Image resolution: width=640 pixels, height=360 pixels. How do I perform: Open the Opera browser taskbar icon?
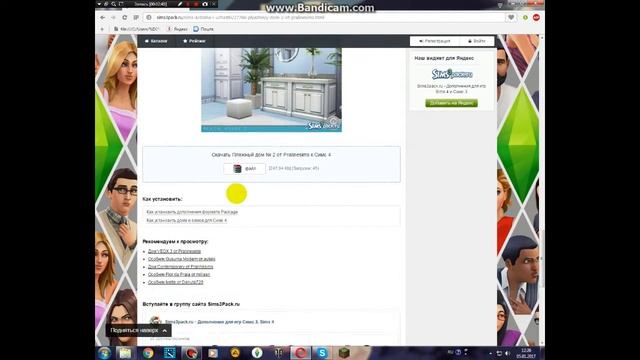click(x=300, y=353)
